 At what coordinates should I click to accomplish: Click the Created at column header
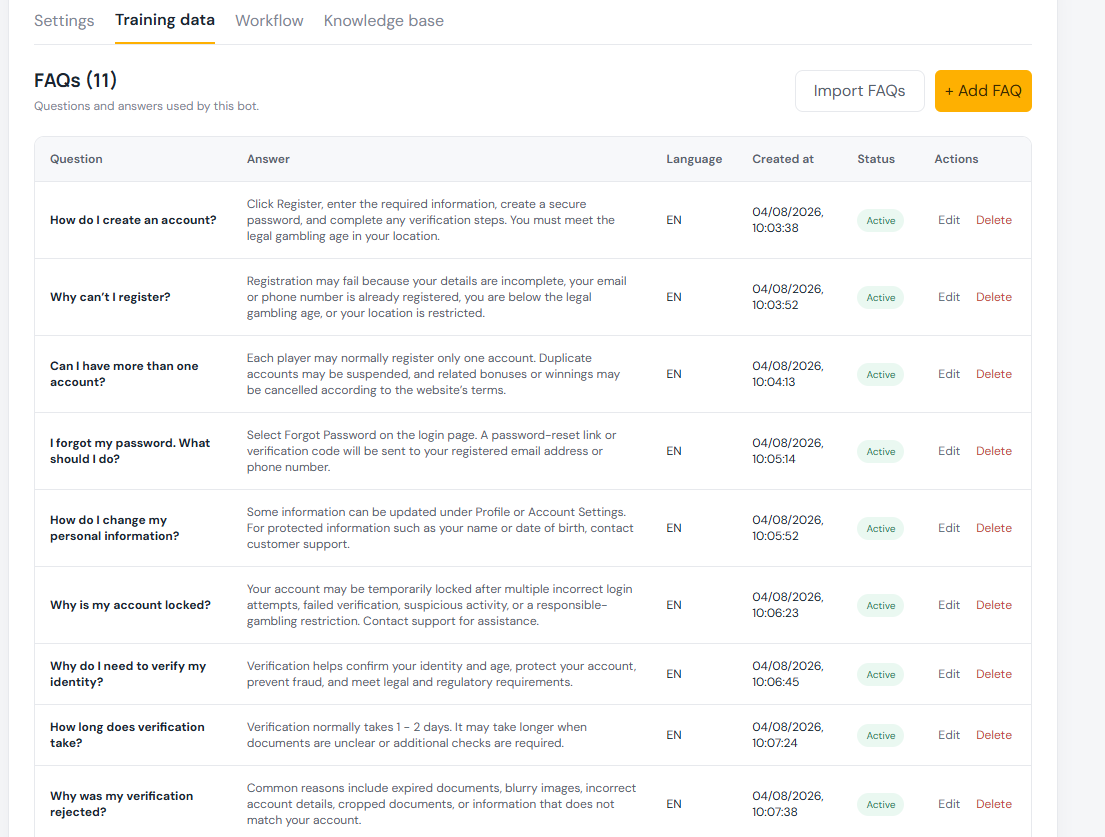782,159
